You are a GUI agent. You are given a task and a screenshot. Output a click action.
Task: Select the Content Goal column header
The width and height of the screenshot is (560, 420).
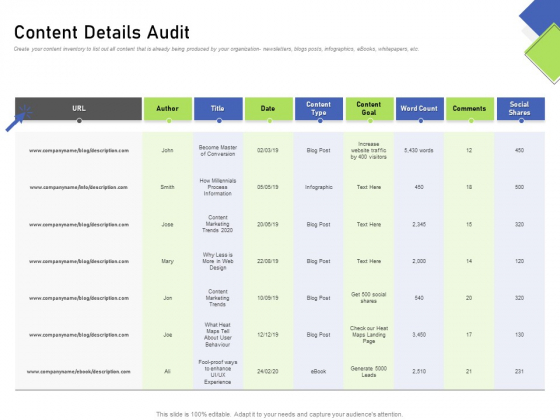pos(369,108)
